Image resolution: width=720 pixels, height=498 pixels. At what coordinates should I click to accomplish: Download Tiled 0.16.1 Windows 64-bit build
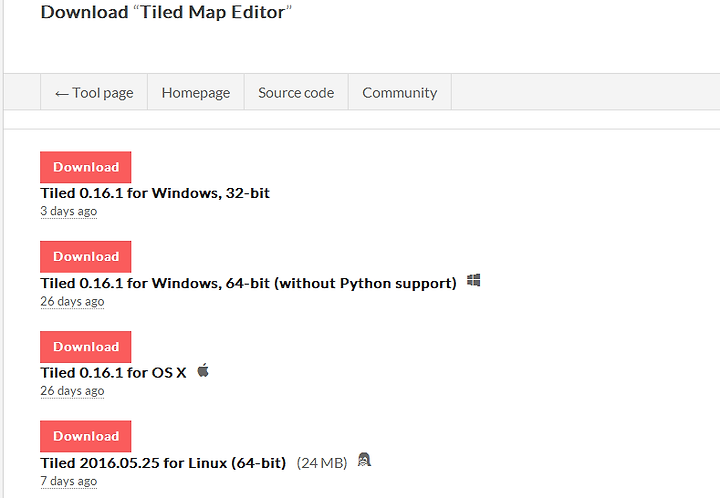click(85, 257)
